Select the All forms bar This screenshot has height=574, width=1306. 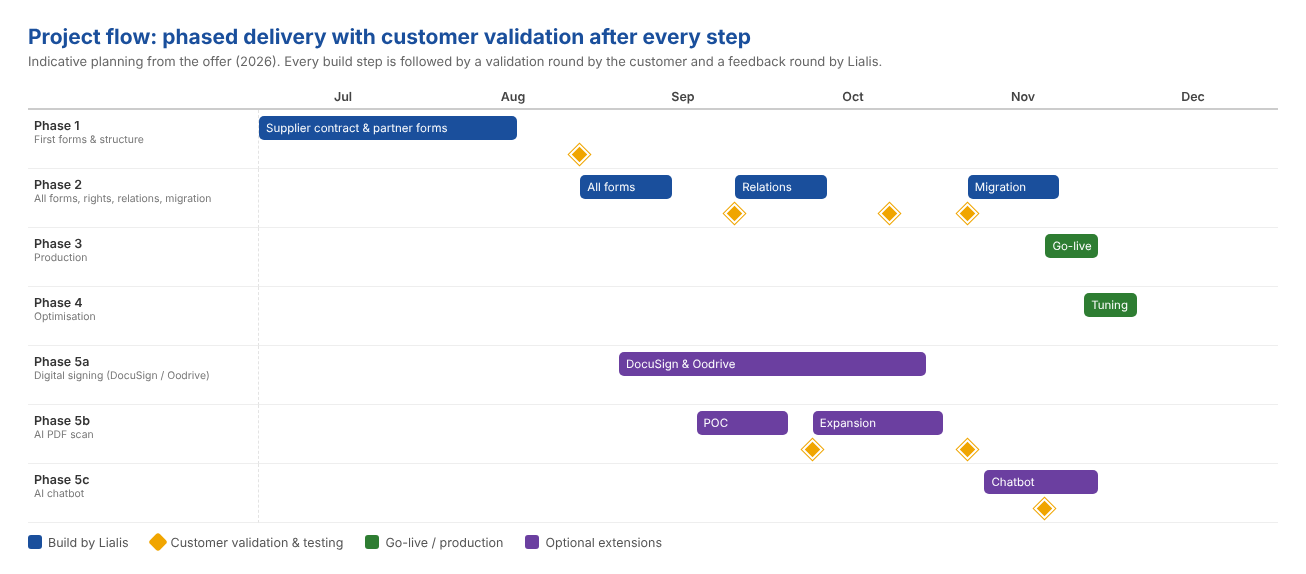[x=626, y=187]
